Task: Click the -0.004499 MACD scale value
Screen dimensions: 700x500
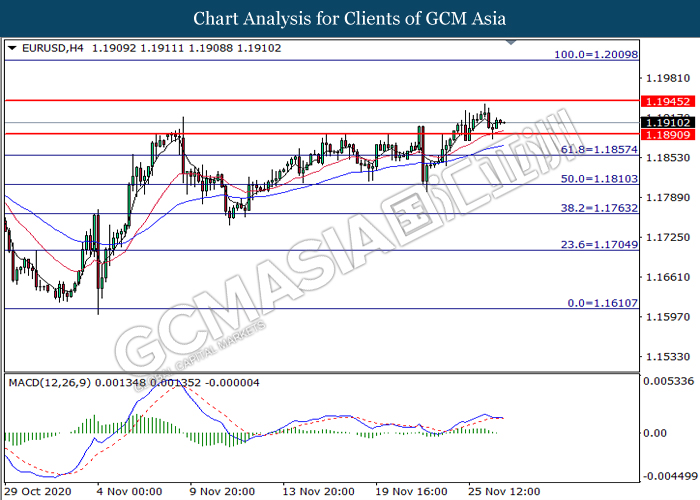Action: click(x=670, y=476)
